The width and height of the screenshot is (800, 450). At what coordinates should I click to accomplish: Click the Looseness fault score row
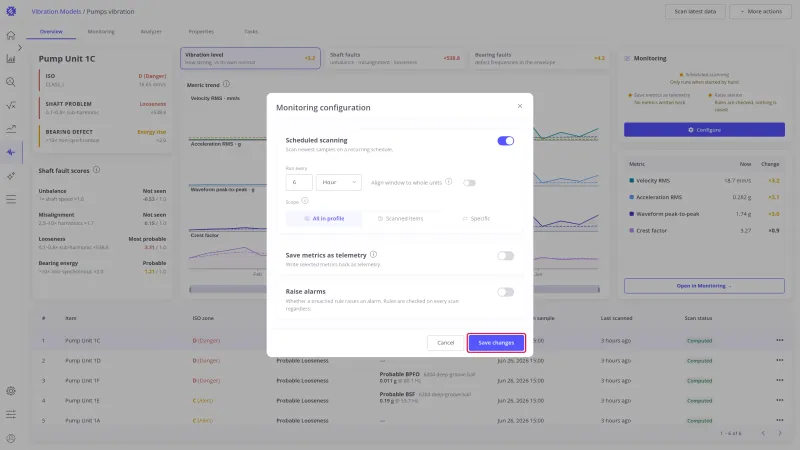coord(102,243)
